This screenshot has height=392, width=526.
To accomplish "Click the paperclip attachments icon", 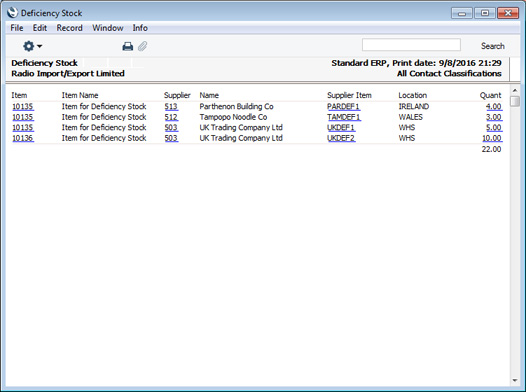I will tap(143, 46).
